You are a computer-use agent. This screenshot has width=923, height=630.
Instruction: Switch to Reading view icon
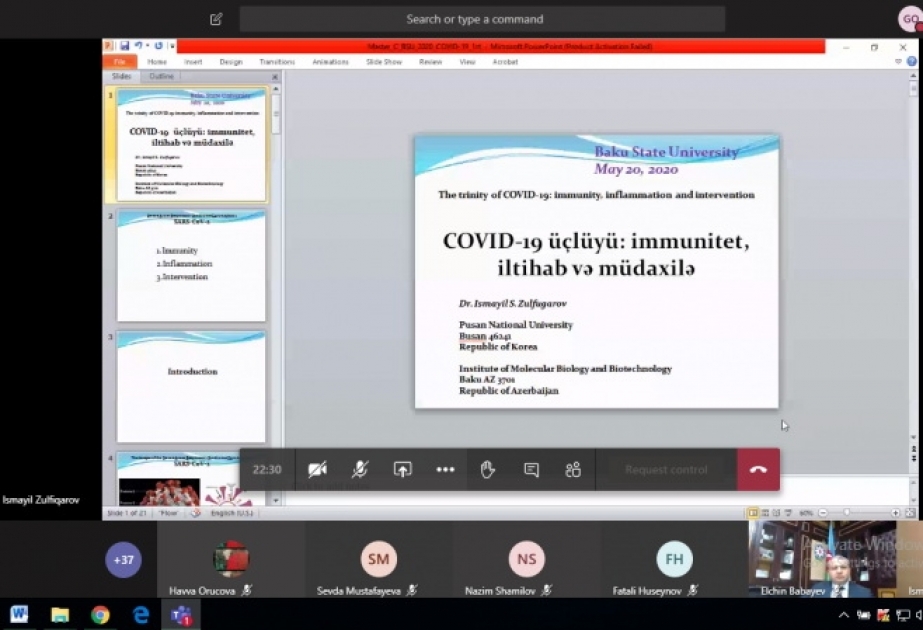[x=776, y=513]
